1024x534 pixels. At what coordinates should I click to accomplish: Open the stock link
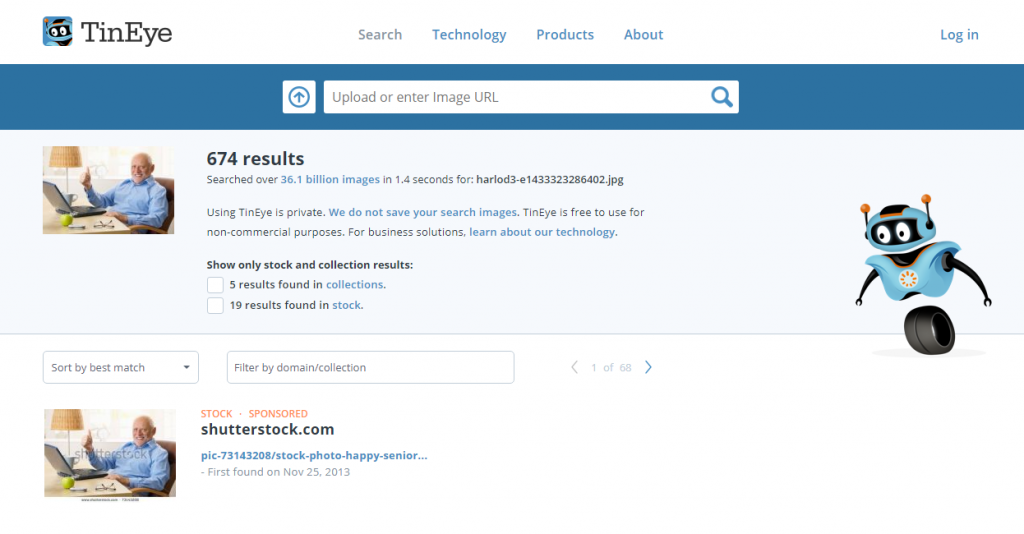point(347,305)
